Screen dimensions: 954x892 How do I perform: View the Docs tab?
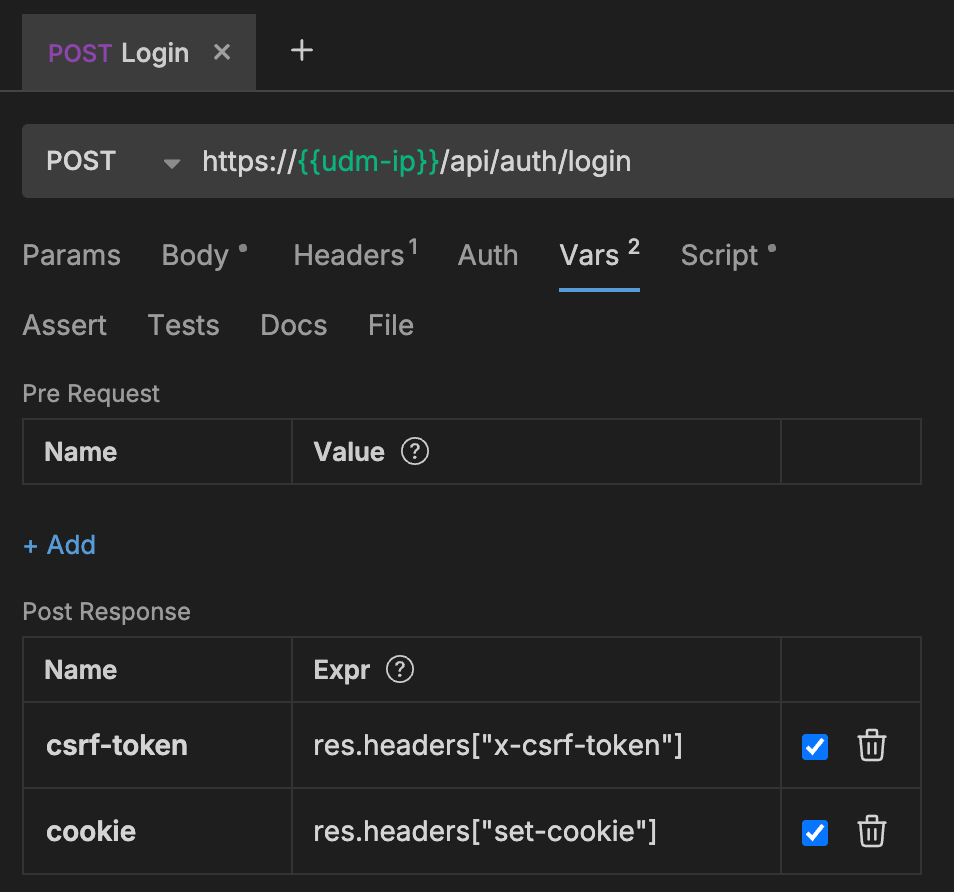[x=293, y=326]
